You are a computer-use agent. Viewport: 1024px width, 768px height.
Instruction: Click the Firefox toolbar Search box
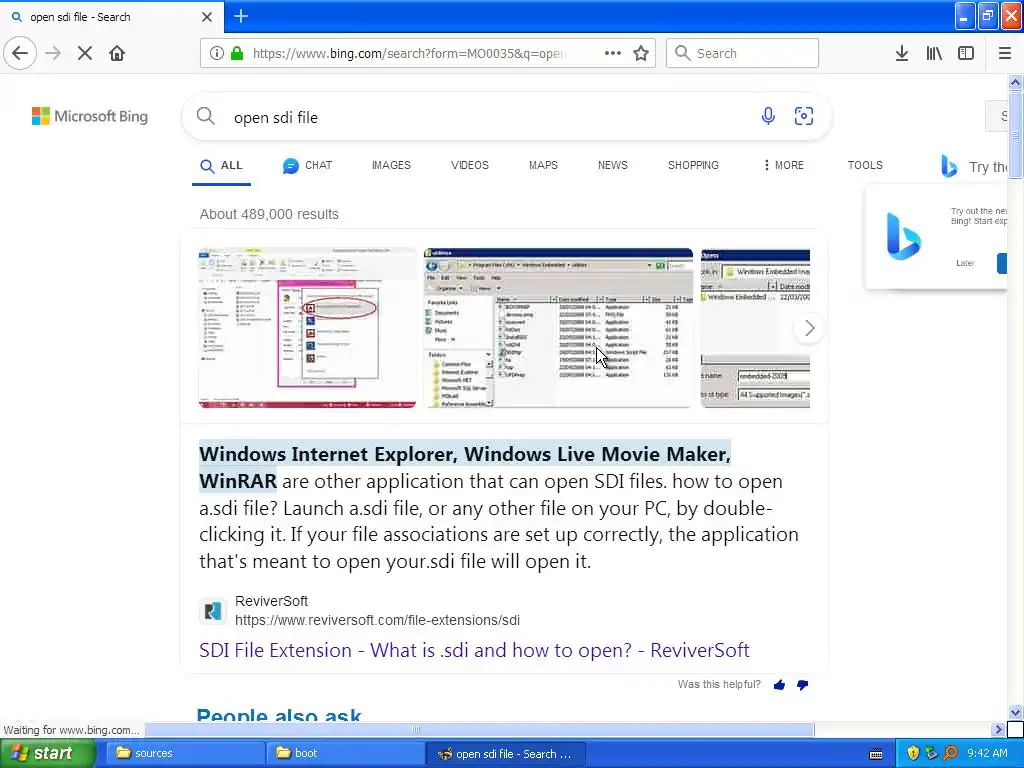point(742,53)
